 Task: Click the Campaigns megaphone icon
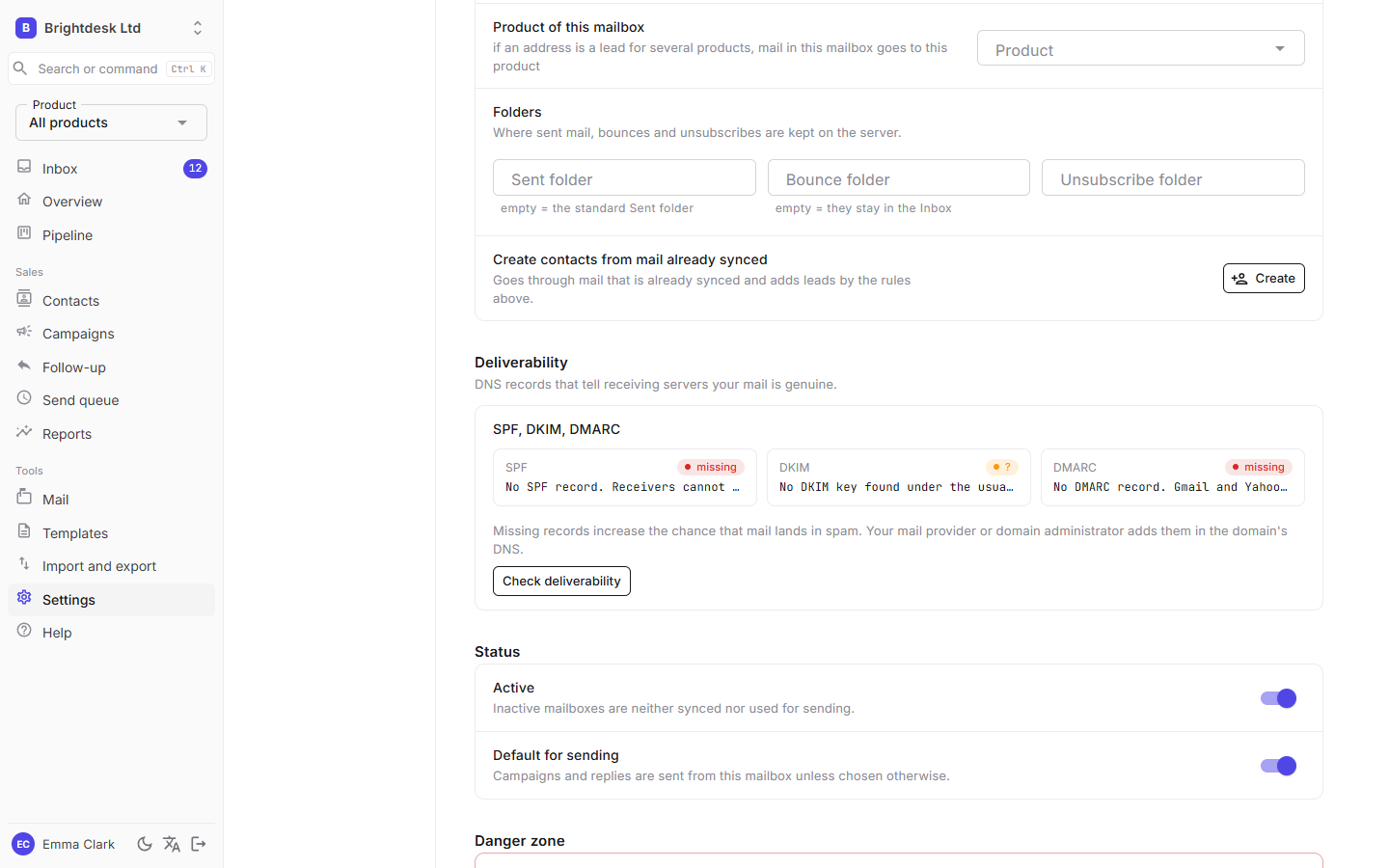point(24,332)
